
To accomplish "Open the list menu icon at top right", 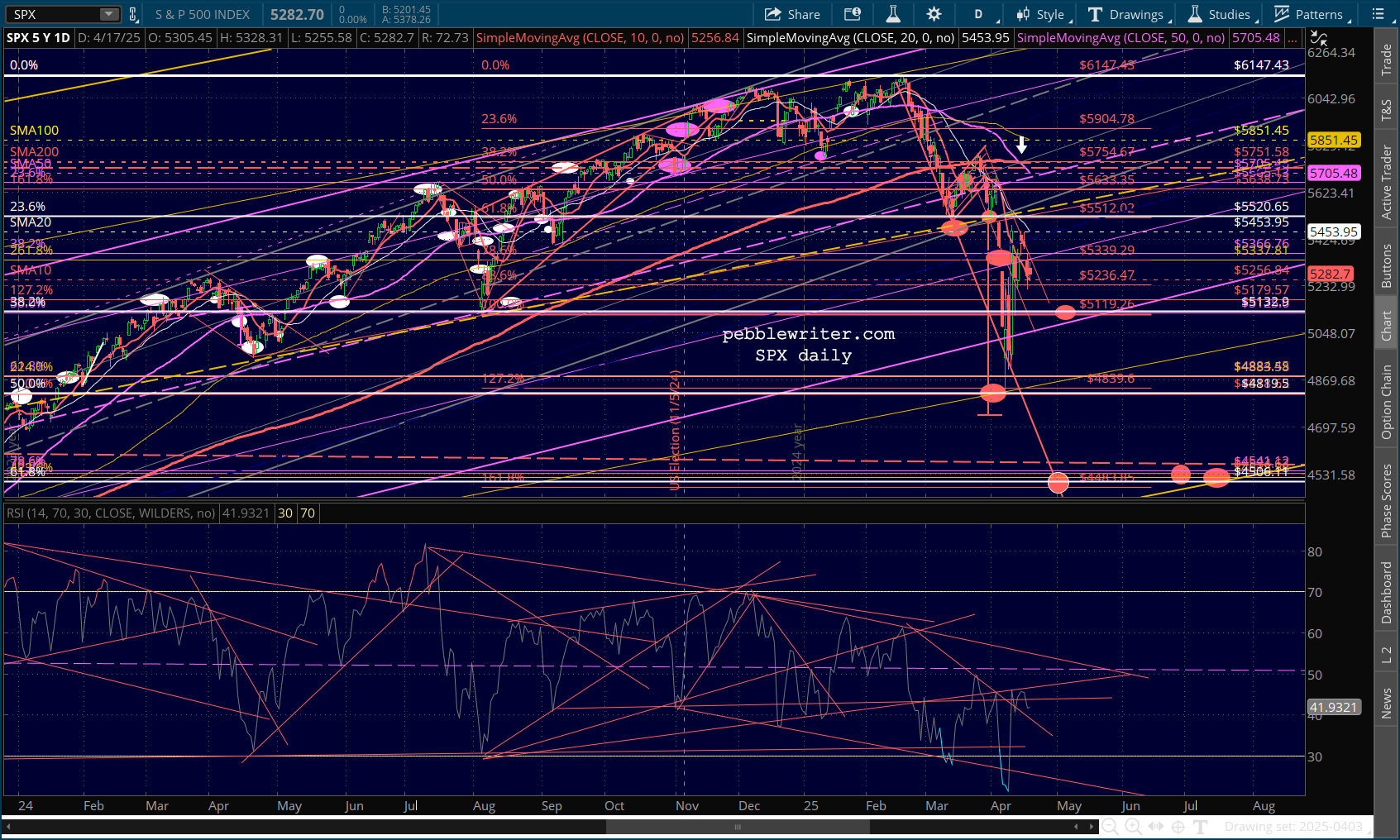I will pyautogui.click(x=1378, y=14).
